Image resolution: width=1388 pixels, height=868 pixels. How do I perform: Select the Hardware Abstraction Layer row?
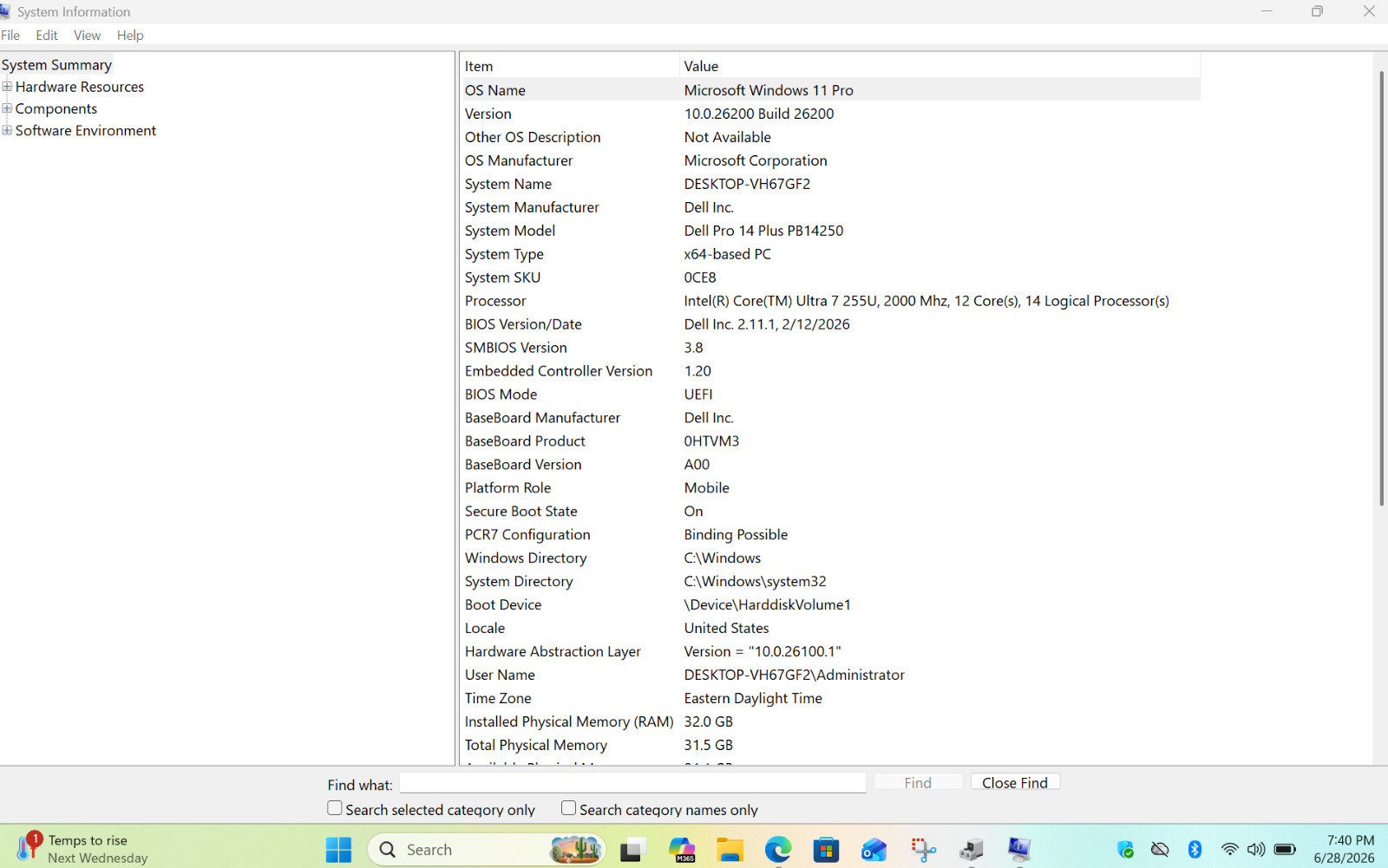[831, 652]
